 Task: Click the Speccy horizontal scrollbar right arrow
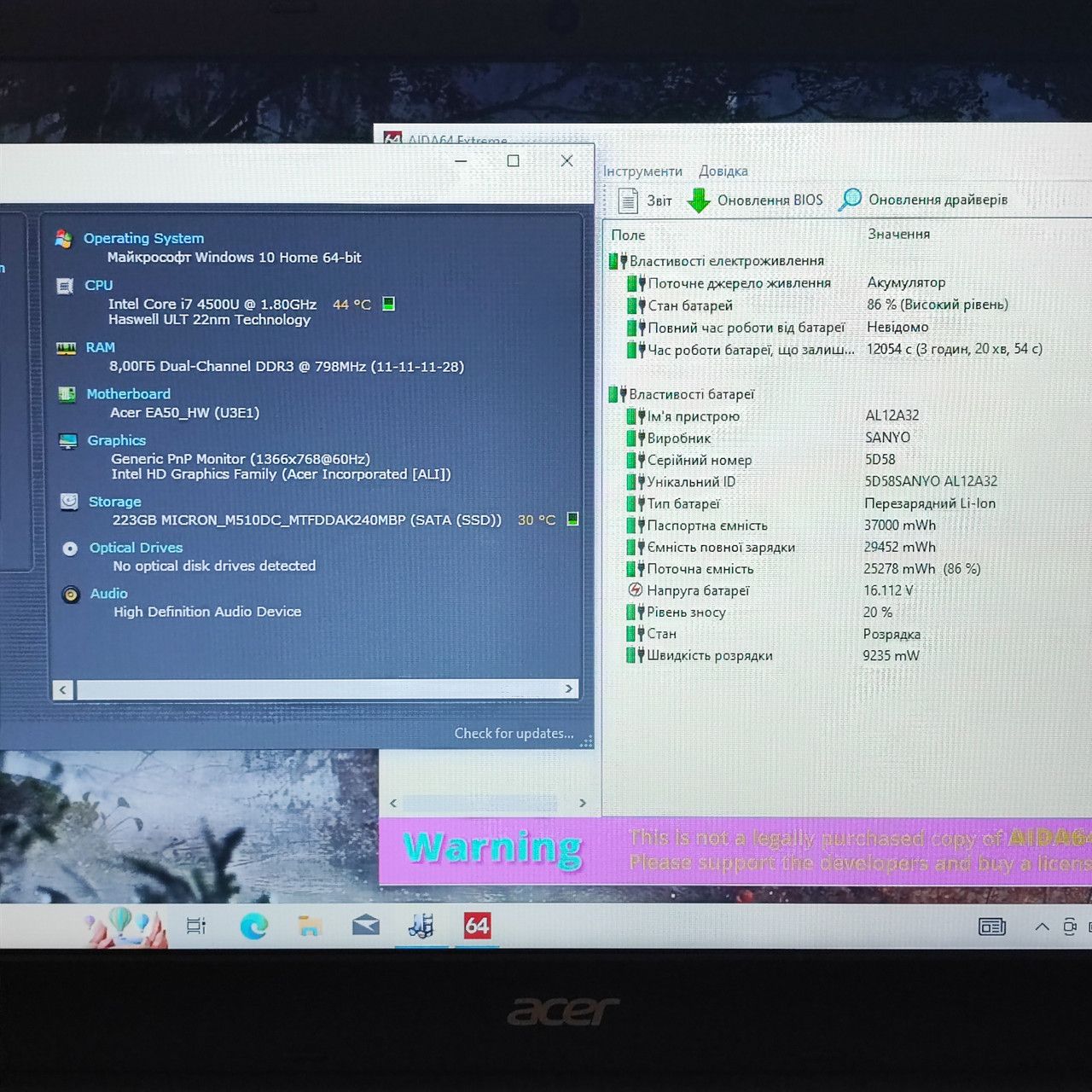(x=569, y=688)
